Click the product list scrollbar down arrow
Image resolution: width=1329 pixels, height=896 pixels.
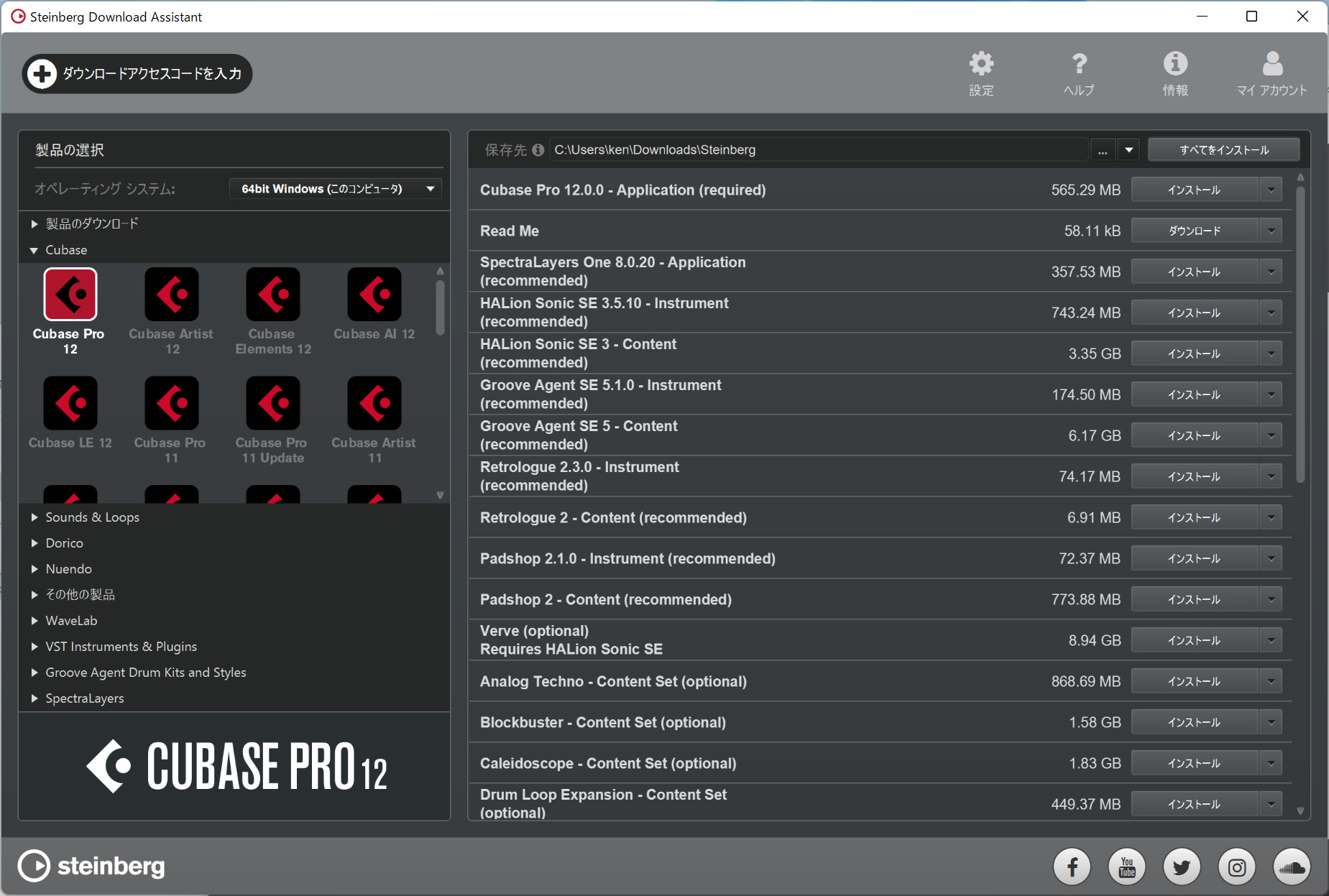tap(439, 495)
